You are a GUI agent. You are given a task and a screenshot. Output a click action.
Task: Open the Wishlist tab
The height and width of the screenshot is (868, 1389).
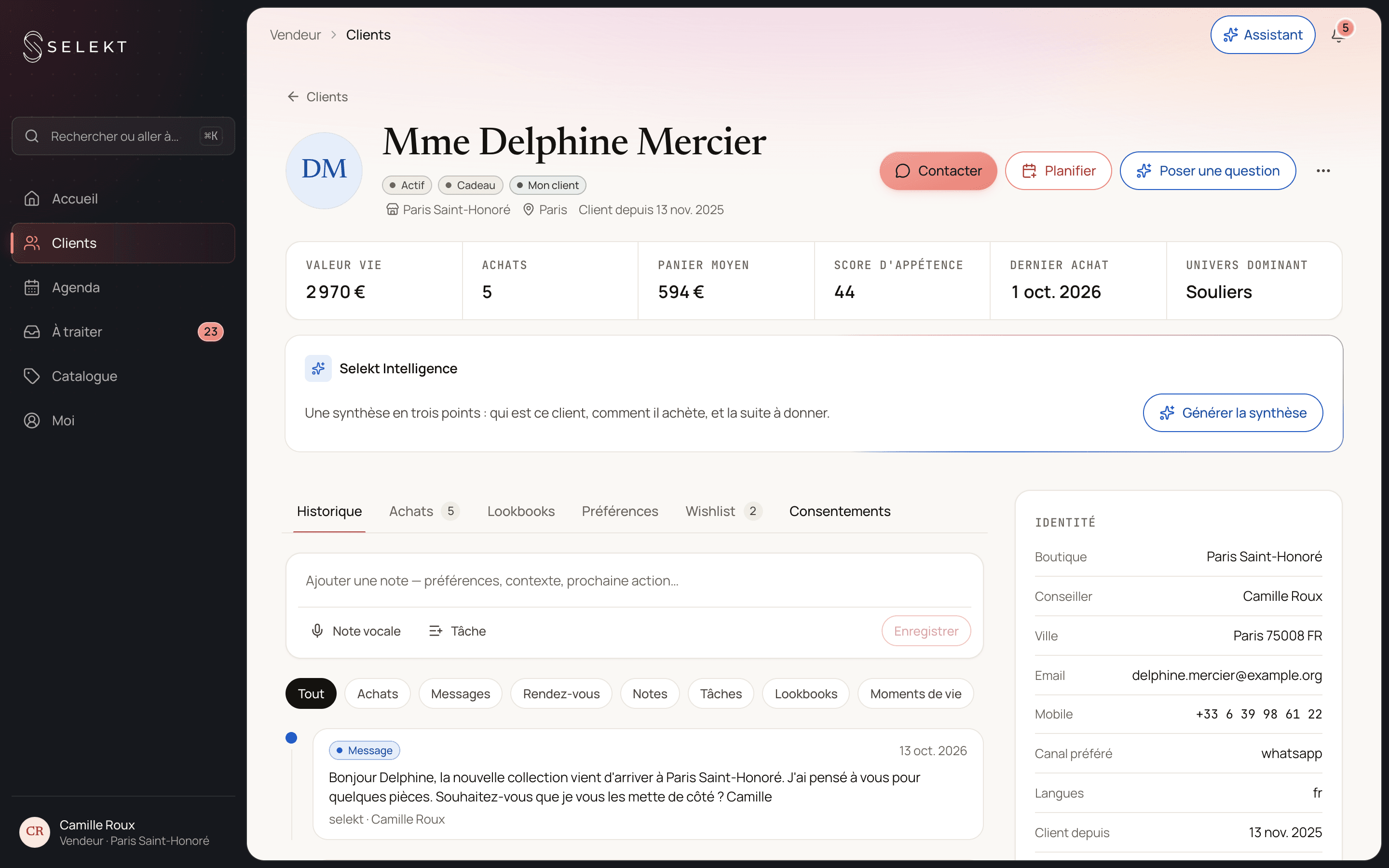tap(723, 511)
